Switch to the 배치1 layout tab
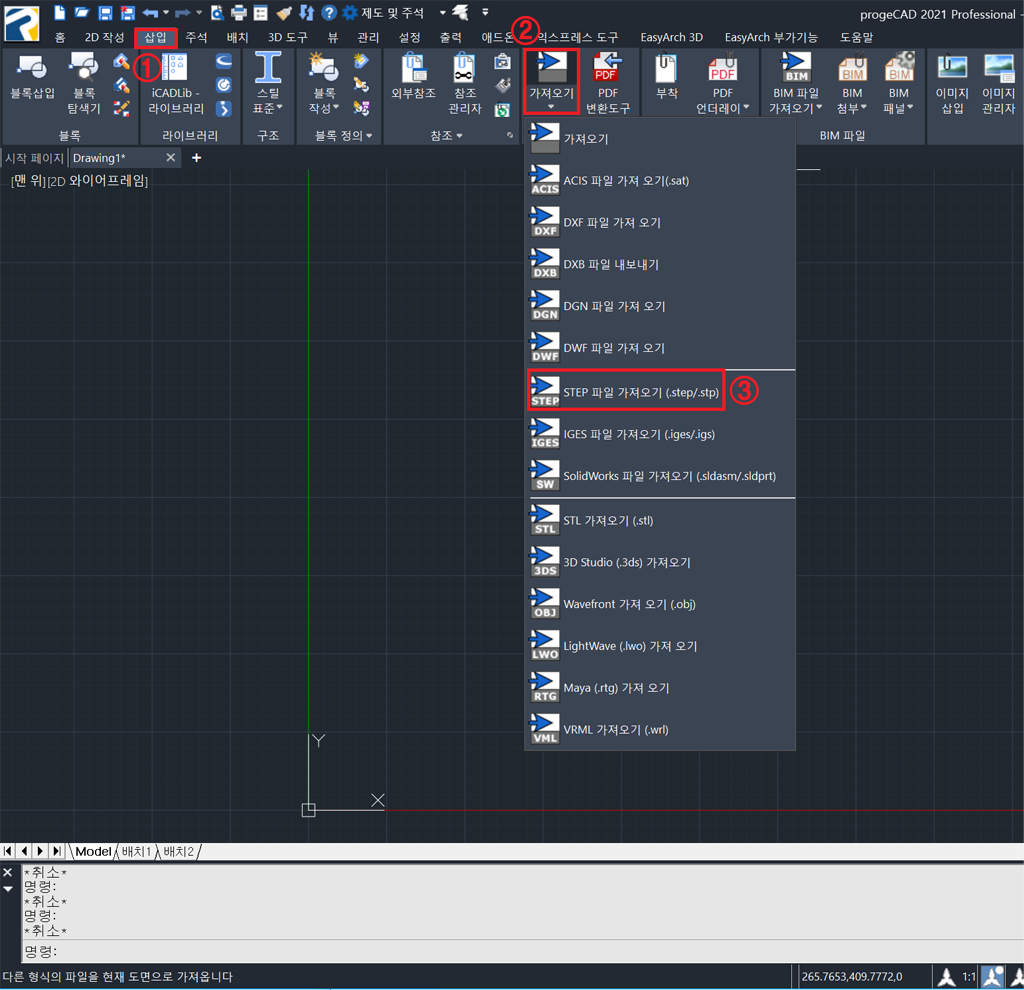Screen dimensions: 1024x990 136,851
